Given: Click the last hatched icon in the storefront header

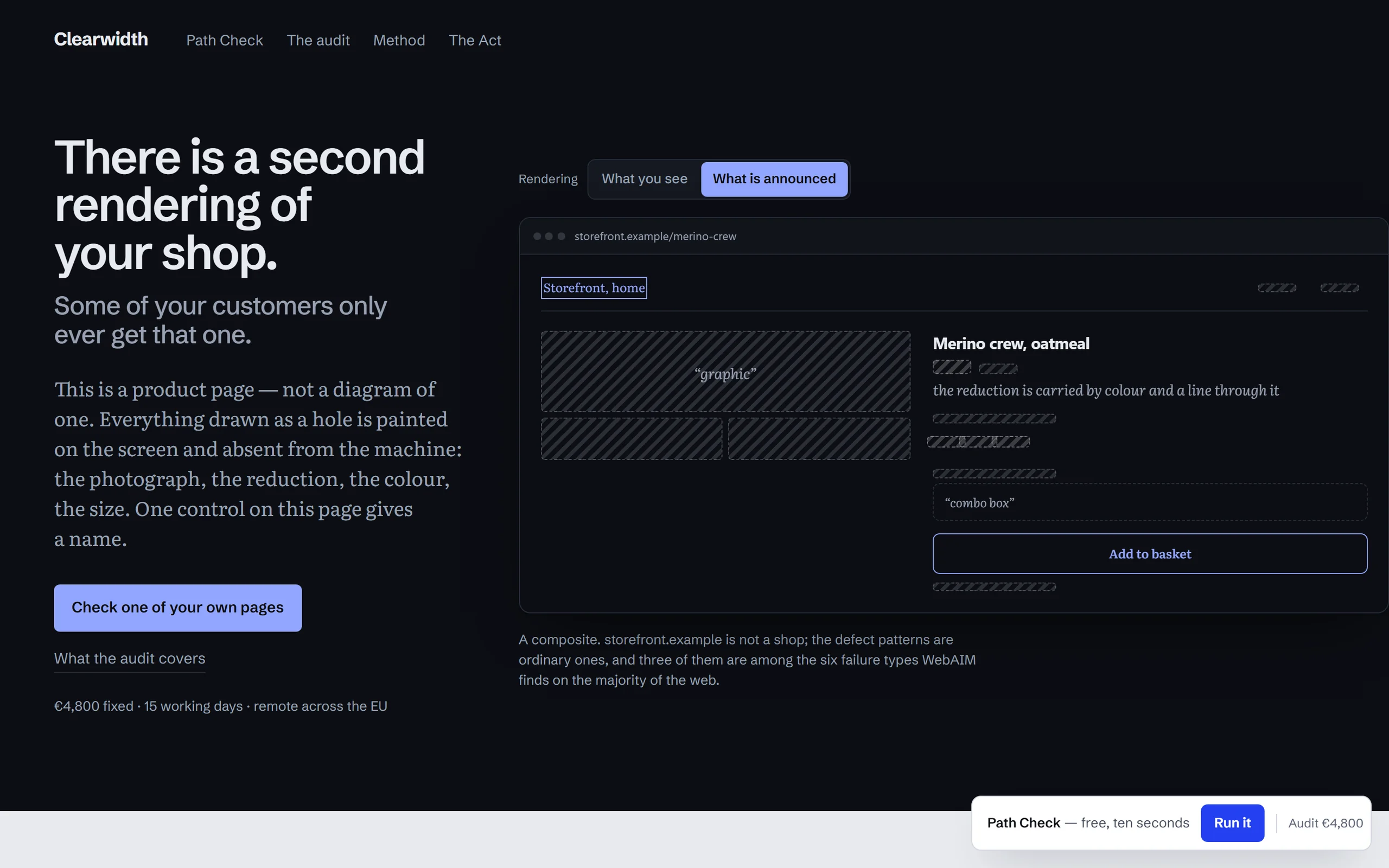Looking at the screenshot, I should pos(1339,288).
